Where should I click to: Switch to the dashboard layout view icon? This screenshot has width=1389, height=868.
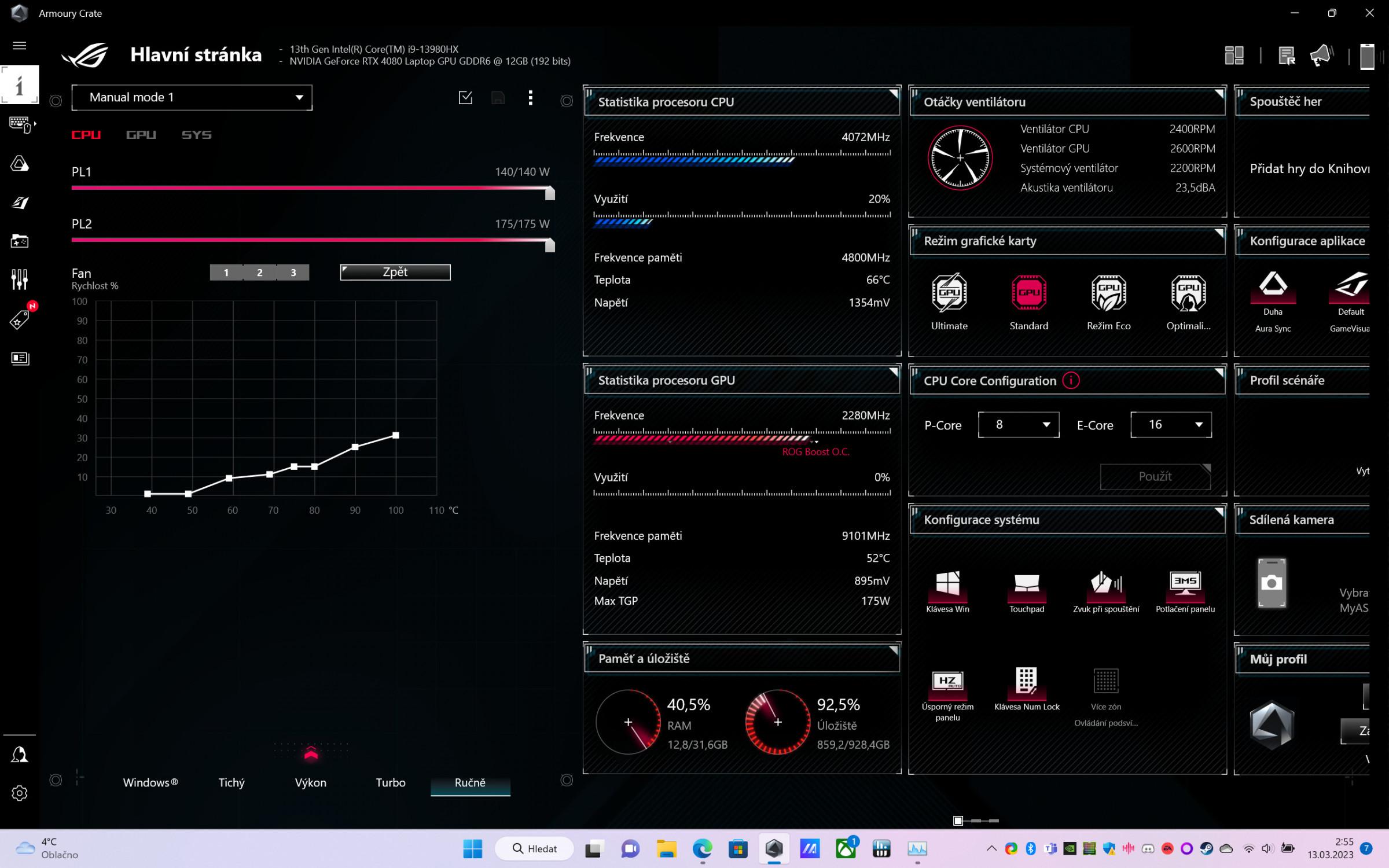pos(1234,56)
